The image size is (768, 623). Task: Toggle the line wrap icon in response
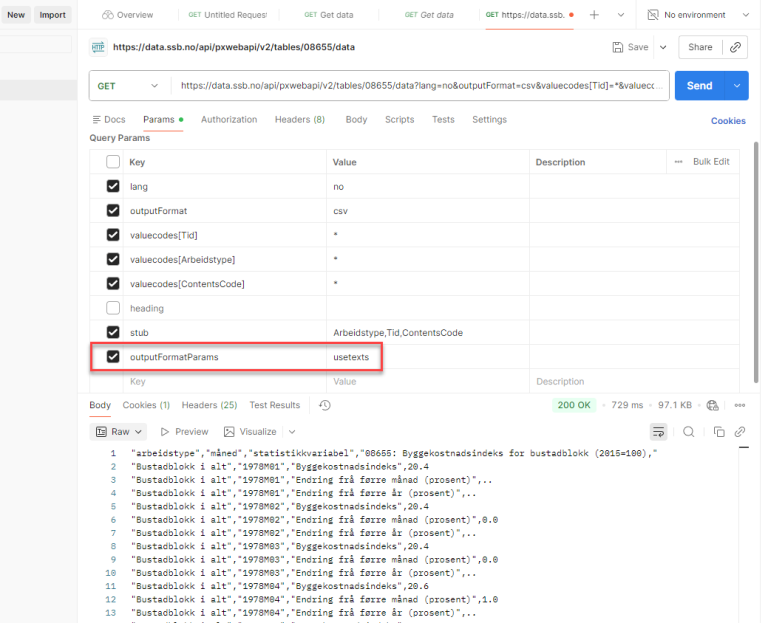click(659, 432)
